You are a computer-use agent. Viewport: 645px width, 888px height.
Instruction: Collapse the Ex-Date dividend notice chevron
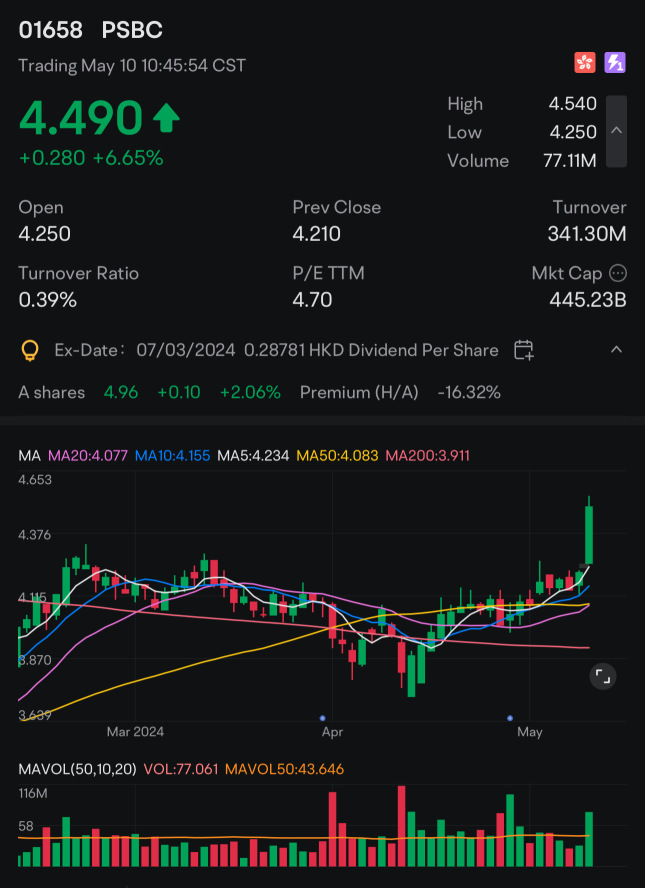[x=616, y=350]
